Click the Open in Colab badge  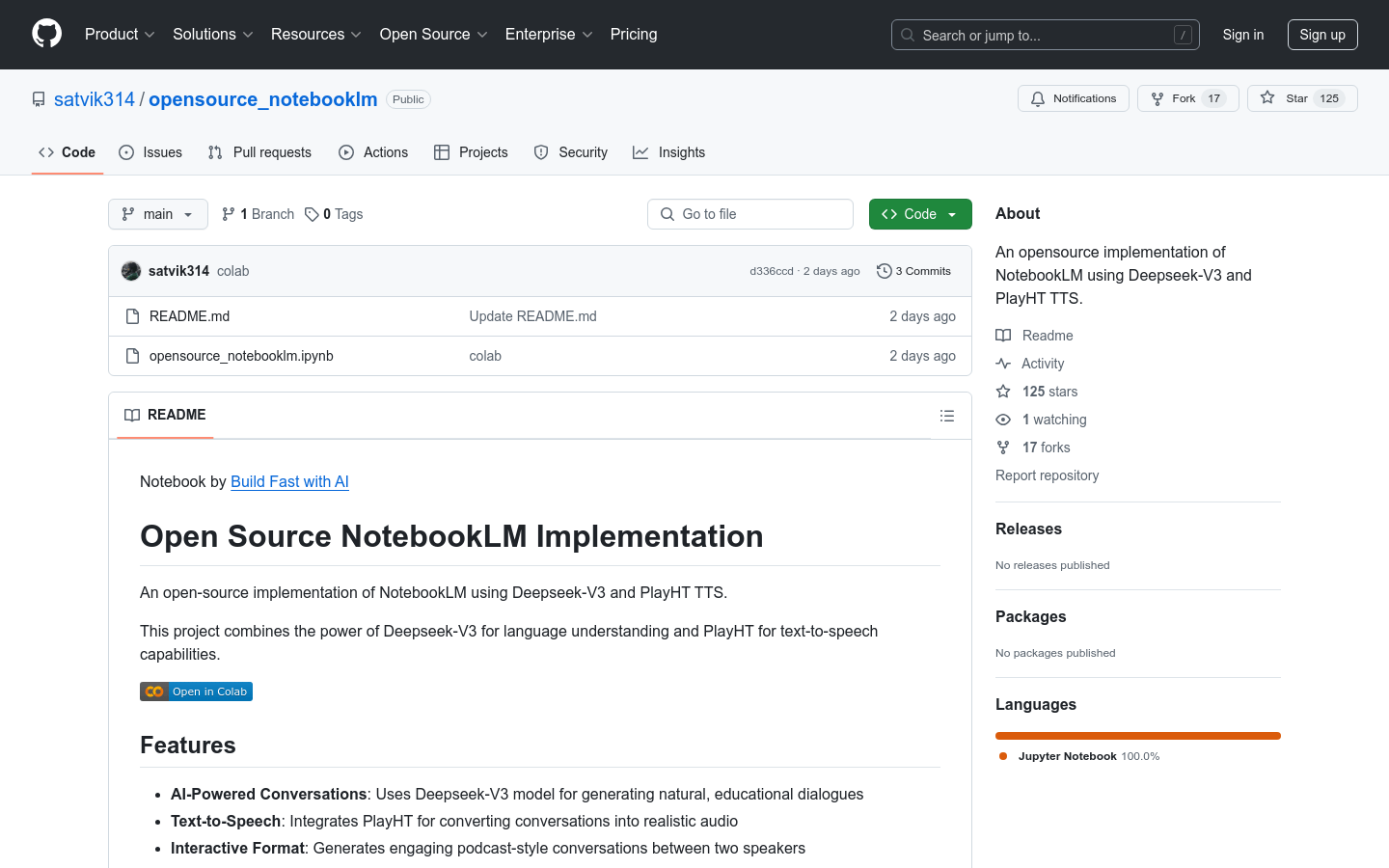196,691
